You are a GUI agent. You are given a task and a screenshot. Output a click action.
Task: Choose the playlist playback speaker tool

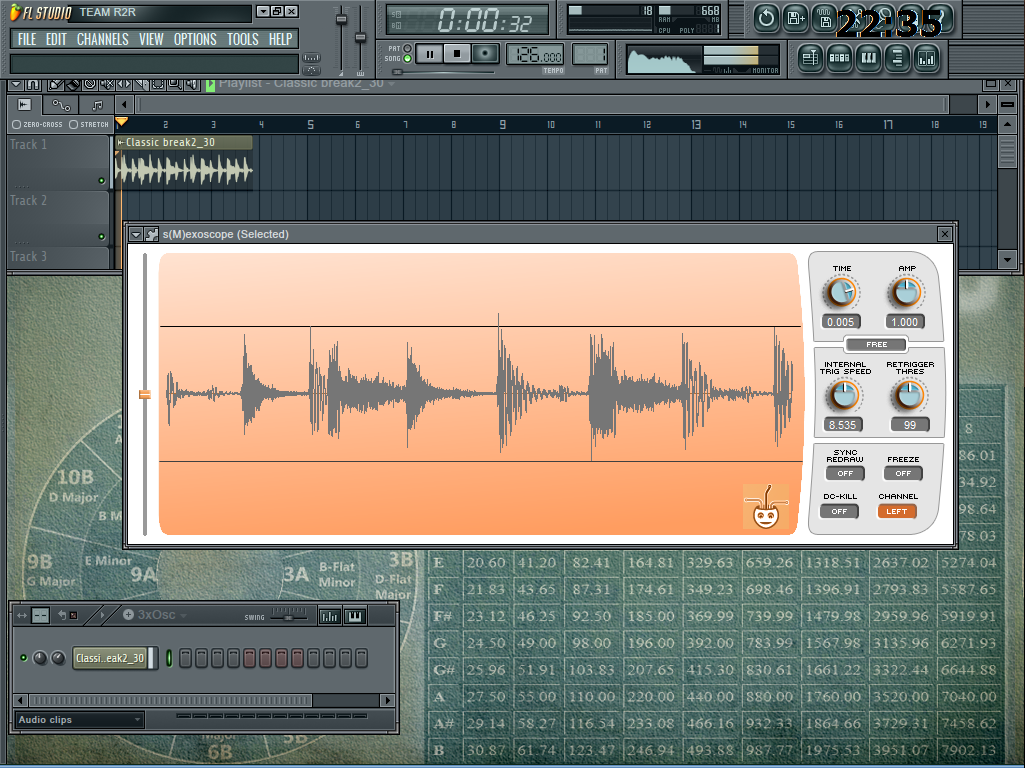tap(192, 84)
